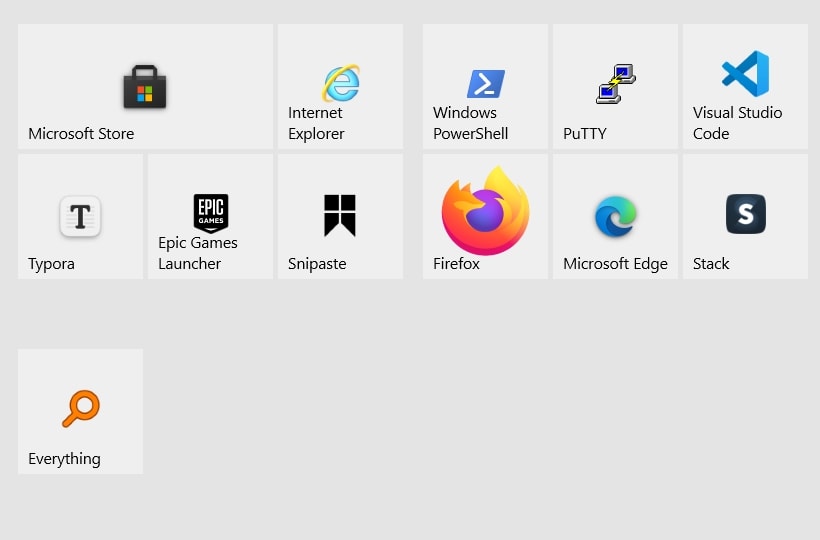
Task: Start Snipaste from its black bookmark icon
Action: pos(340,215)
